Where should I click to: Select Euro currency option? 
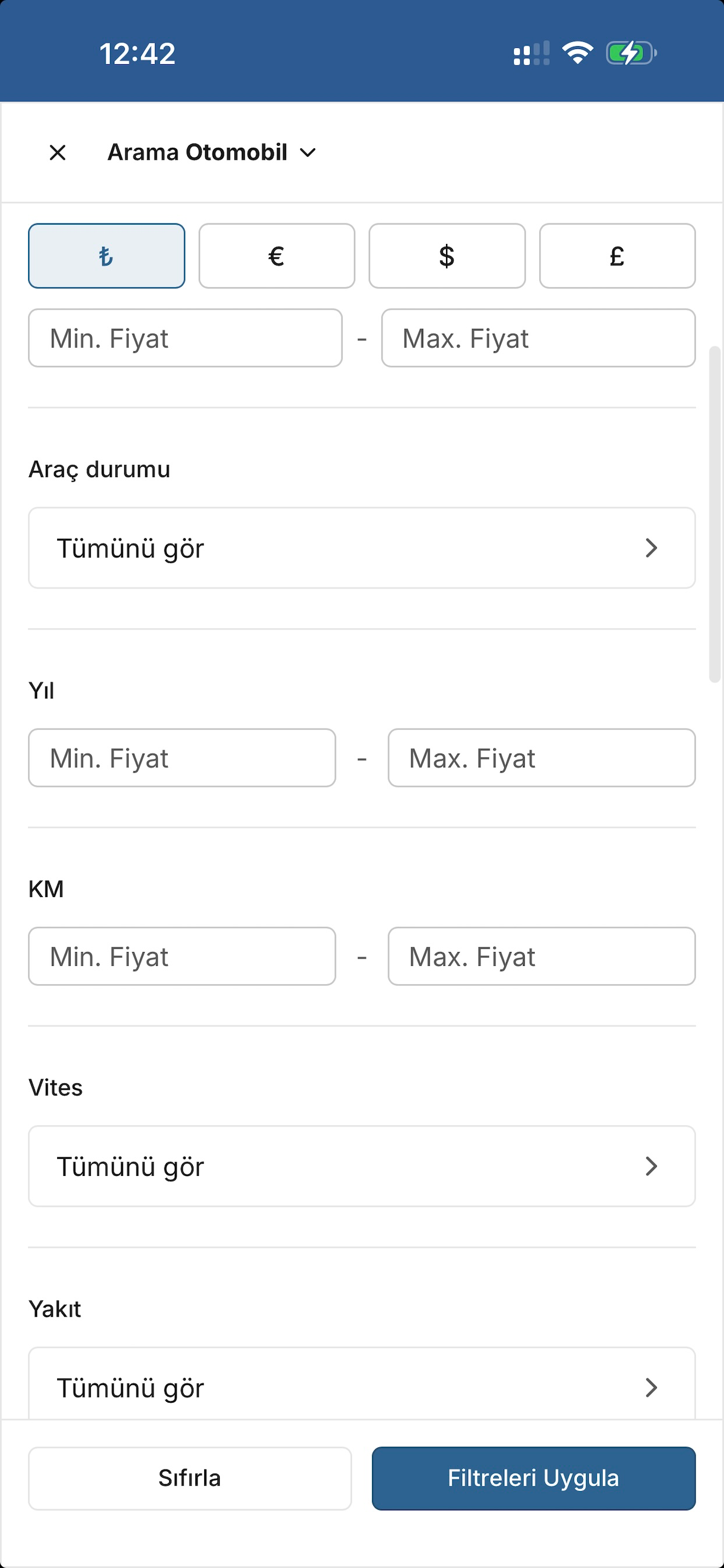pyautogui.click(x=277, y=256)
